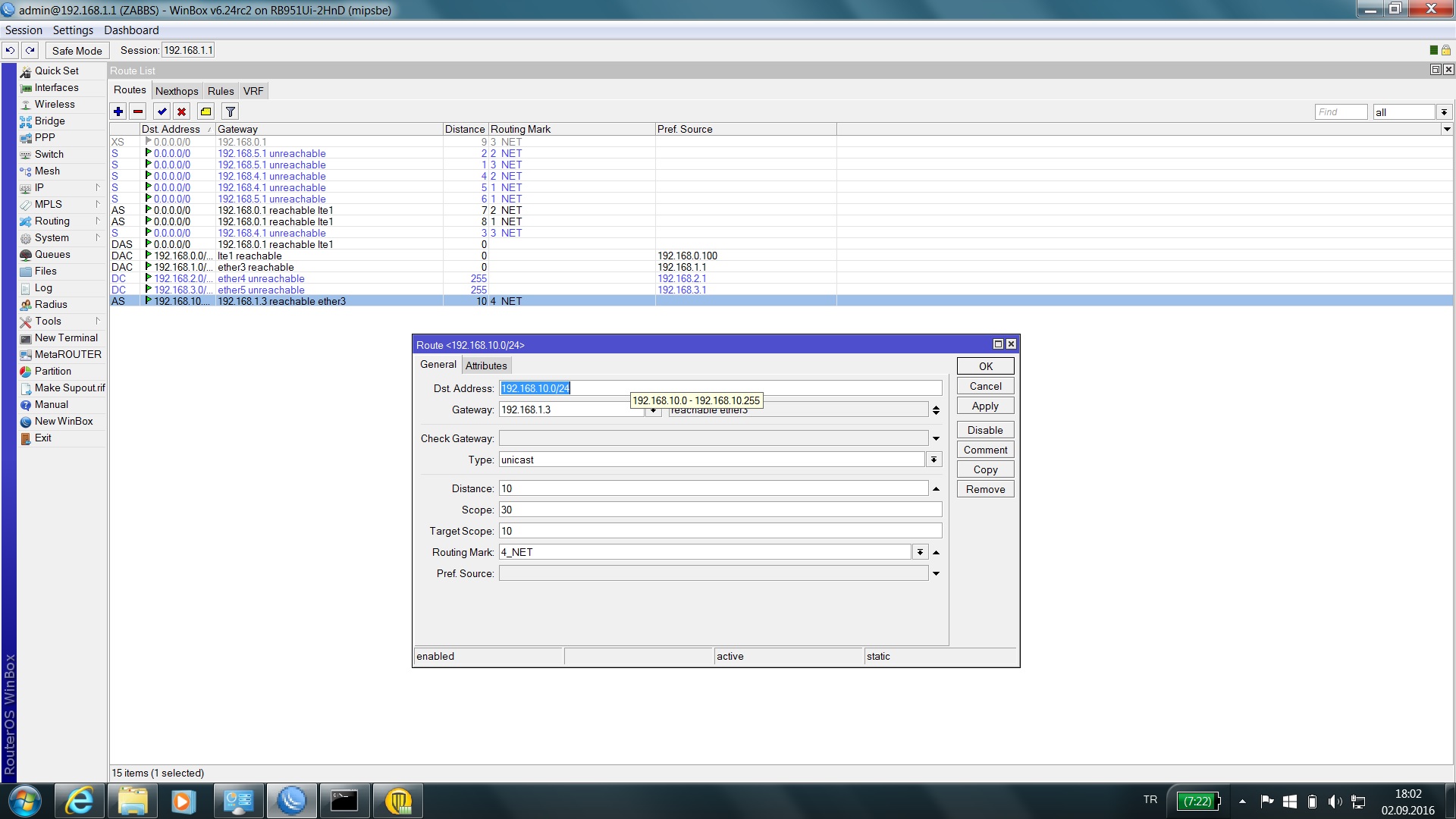
Task: Click the Copy button
Action: pos(985,469)
